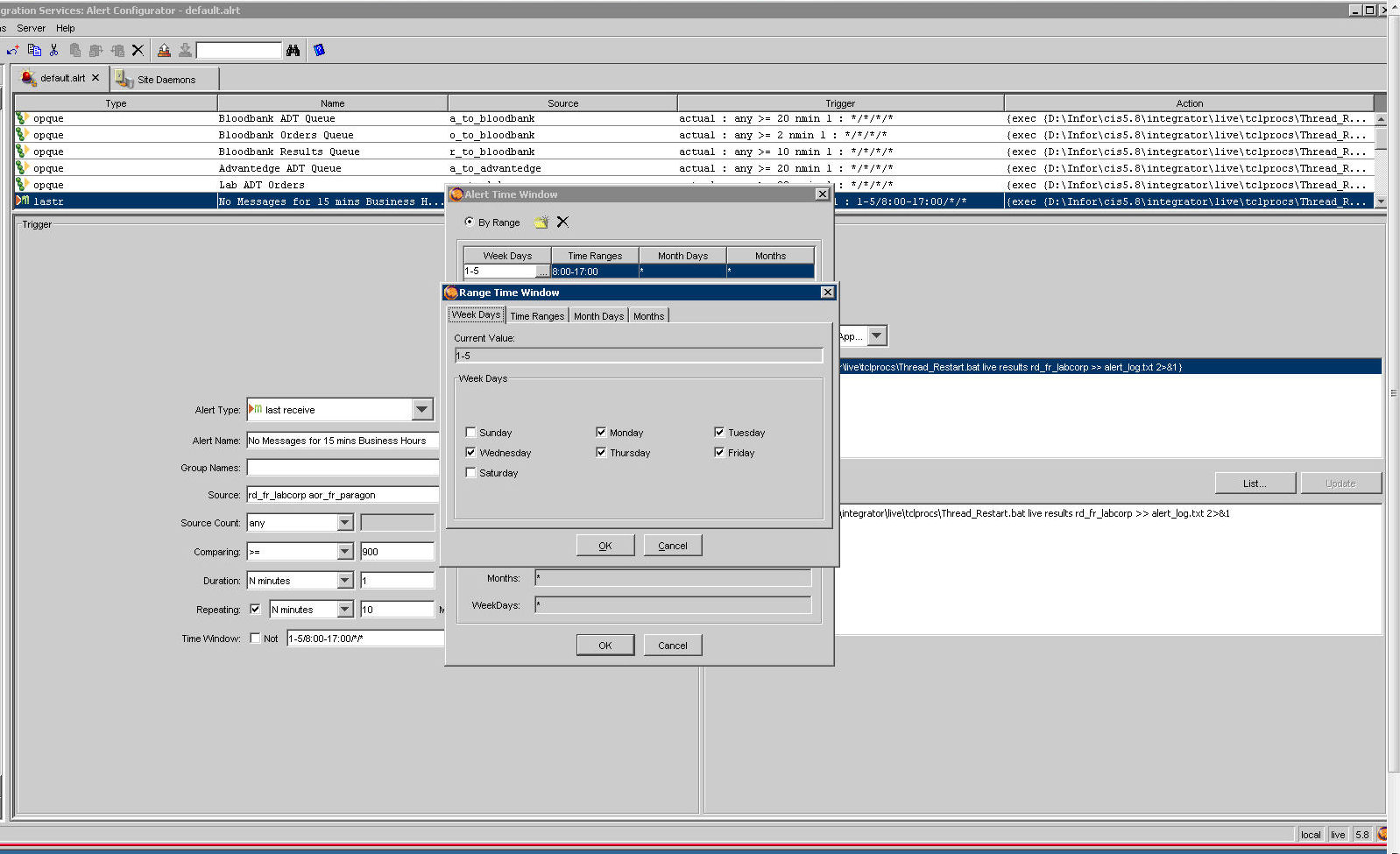Tick the Saturday checkbox
This screenshot has width=1400, height=854.
[x=471, y=472]
